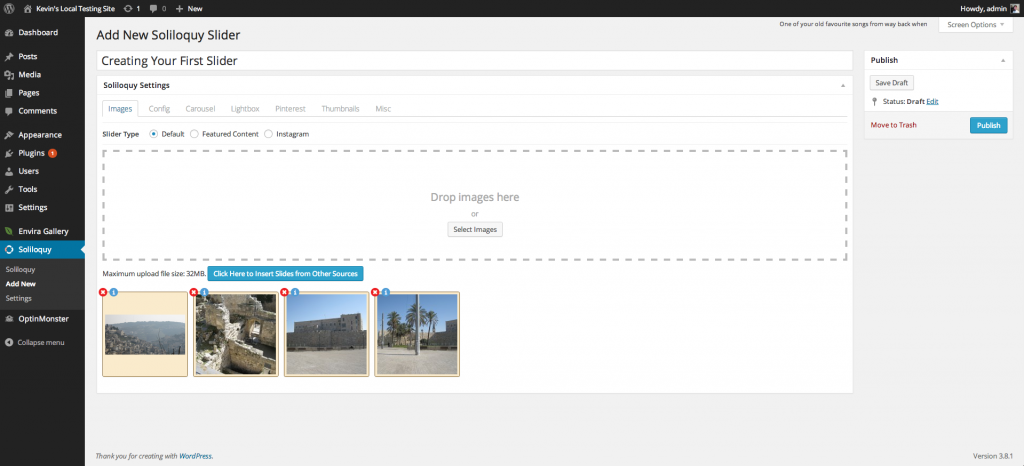Viewport: 1024px width, 466px height.
Task: Select Instagram slider type
Action: (268, 134)
